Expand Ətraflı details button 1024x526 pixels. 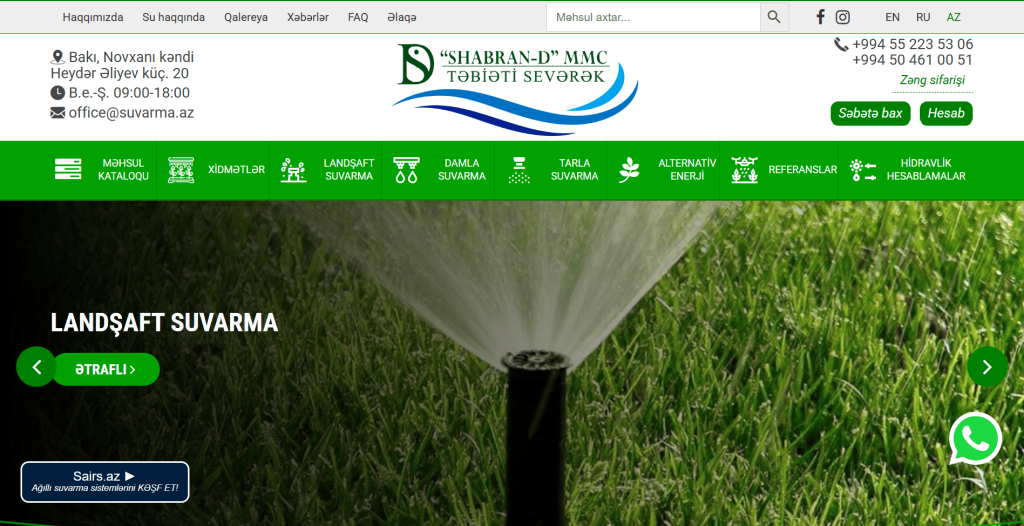(x=105, y=369)
